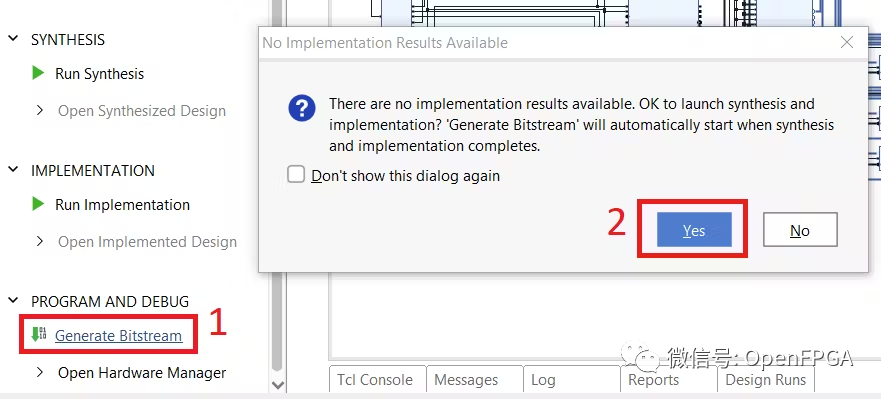Decline with the No button

pos(800,230)
